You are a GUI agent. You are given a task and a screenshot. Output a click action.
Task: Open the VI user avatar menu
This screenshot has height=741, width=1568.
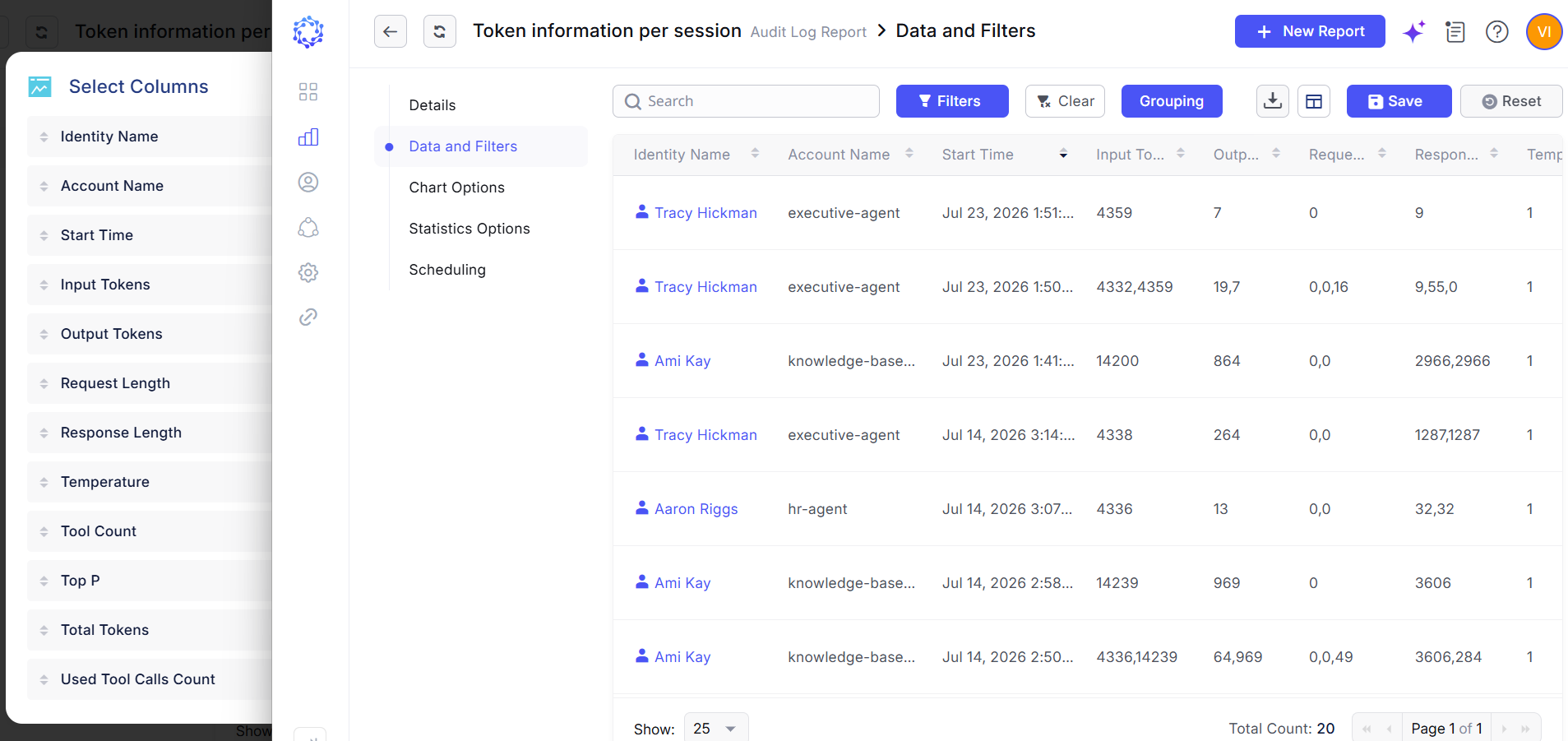1544,31
